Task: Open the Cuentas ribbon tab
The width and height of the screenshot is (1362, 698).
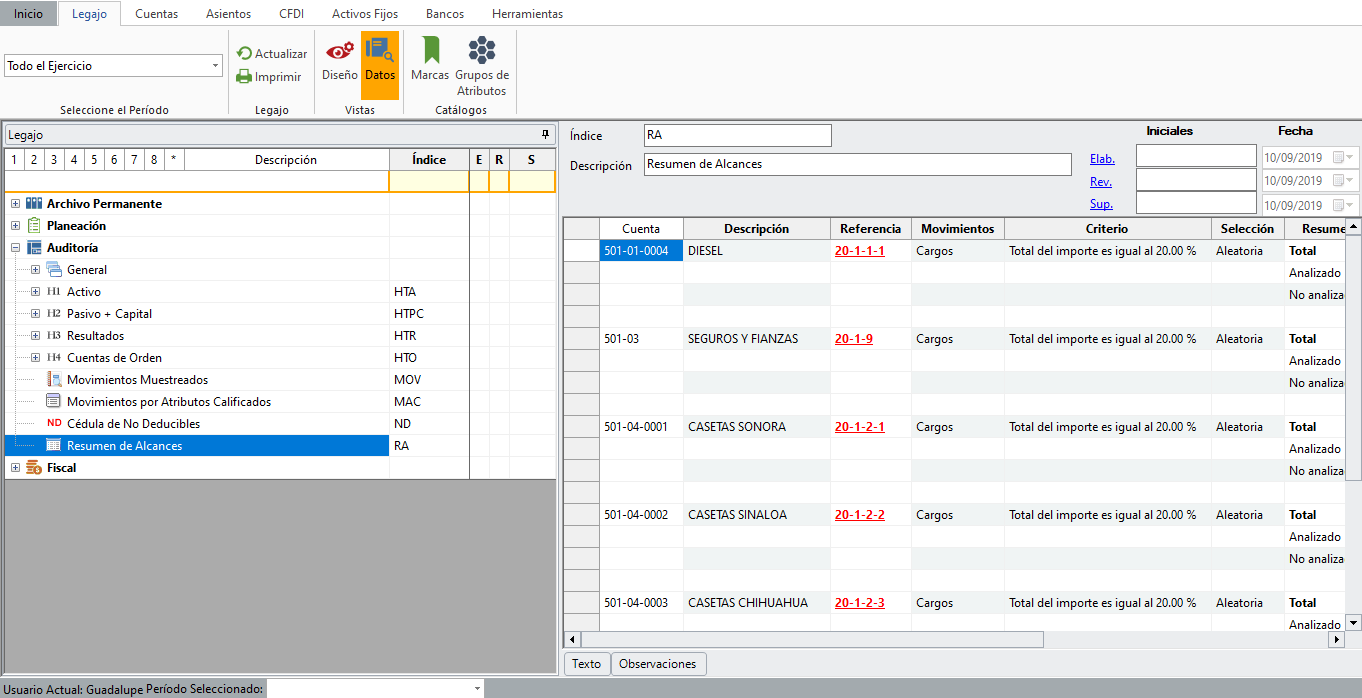Action: point(156,14)
